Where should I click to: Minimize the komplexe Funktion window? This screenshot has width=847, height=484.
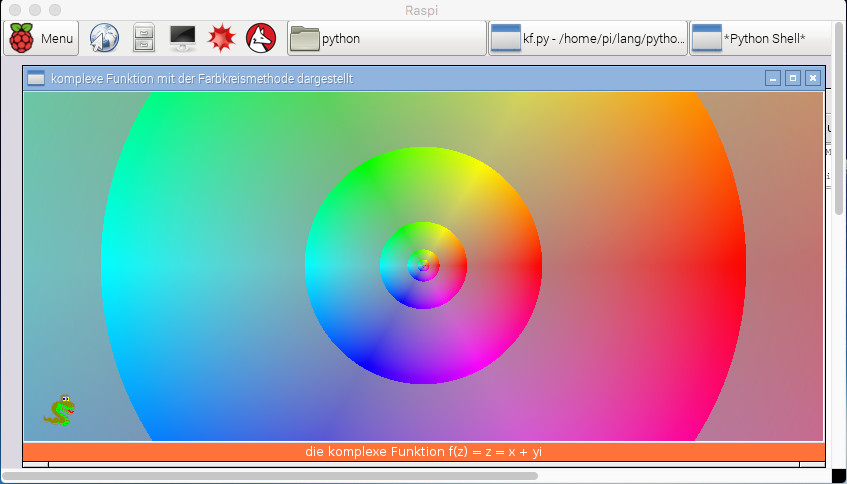(x=772, y=78)
